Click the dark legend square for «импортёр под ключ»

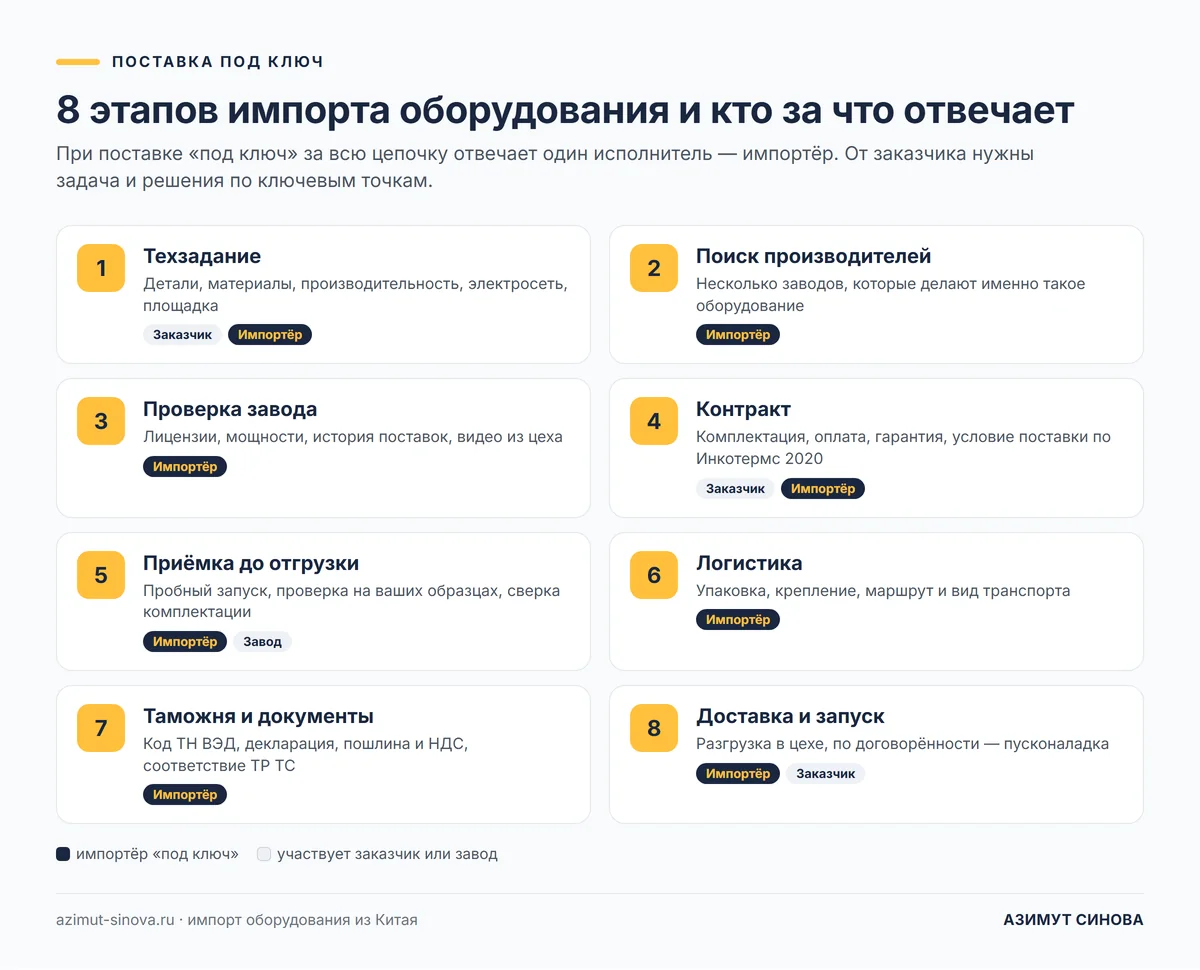[63, 854]
